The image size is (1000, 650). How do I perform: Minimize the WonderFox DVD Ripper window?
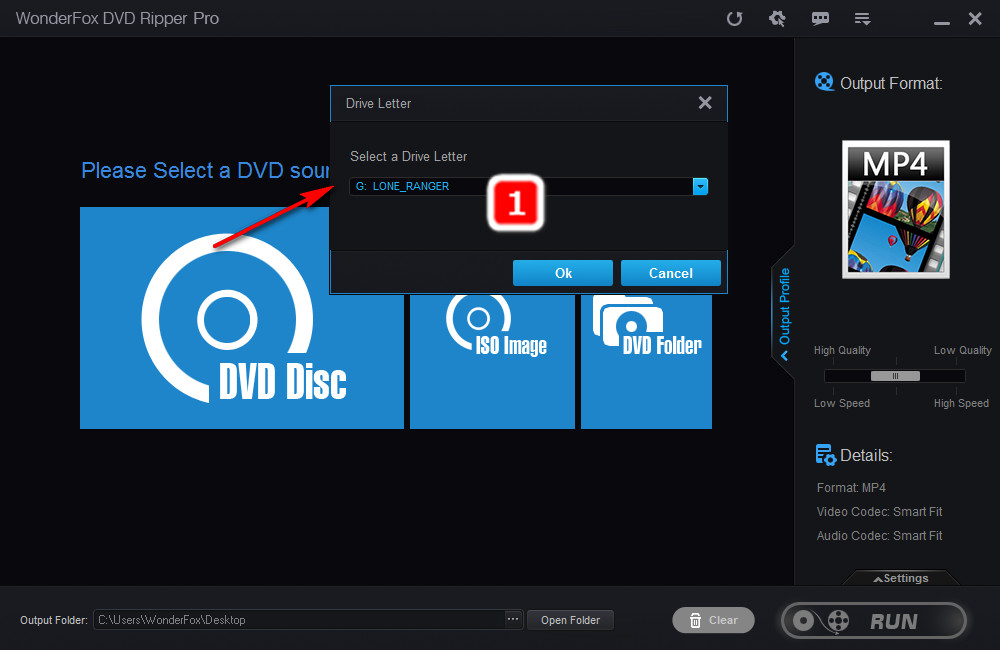point(942,22)
